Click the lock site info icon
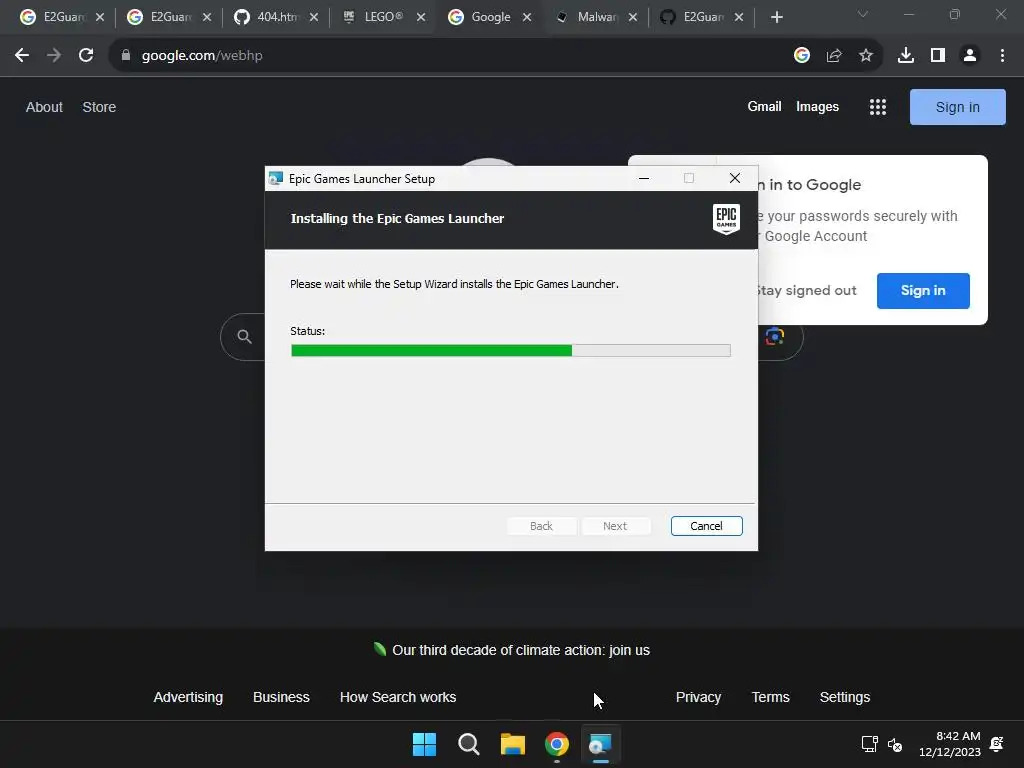Viewport: 1024px width, 768px height. [126, 56]
